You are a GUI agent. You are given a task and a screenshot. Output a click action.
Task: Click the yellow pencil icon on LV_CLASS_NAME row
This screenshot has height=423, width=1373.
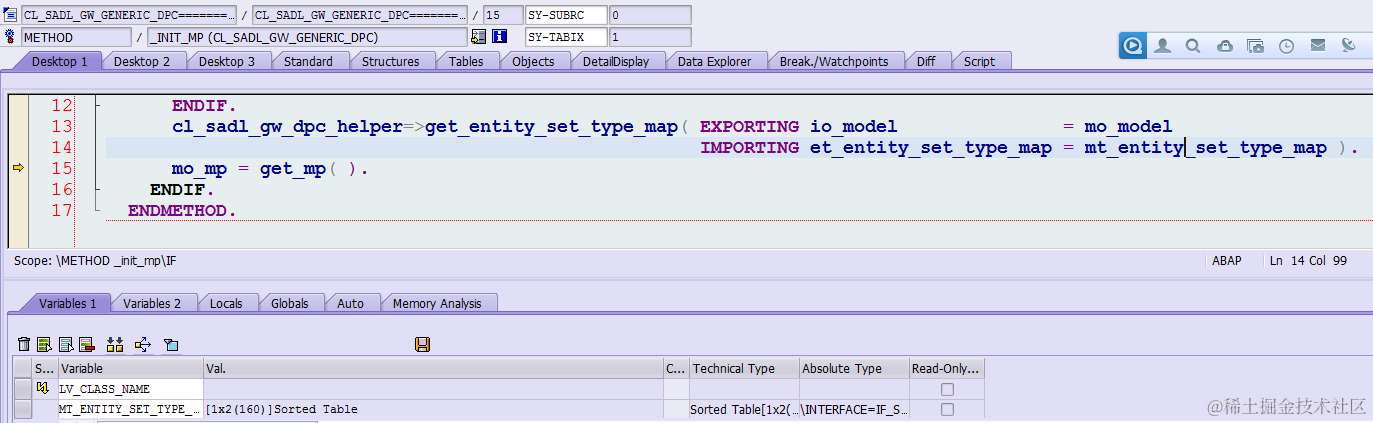(43, 388)
